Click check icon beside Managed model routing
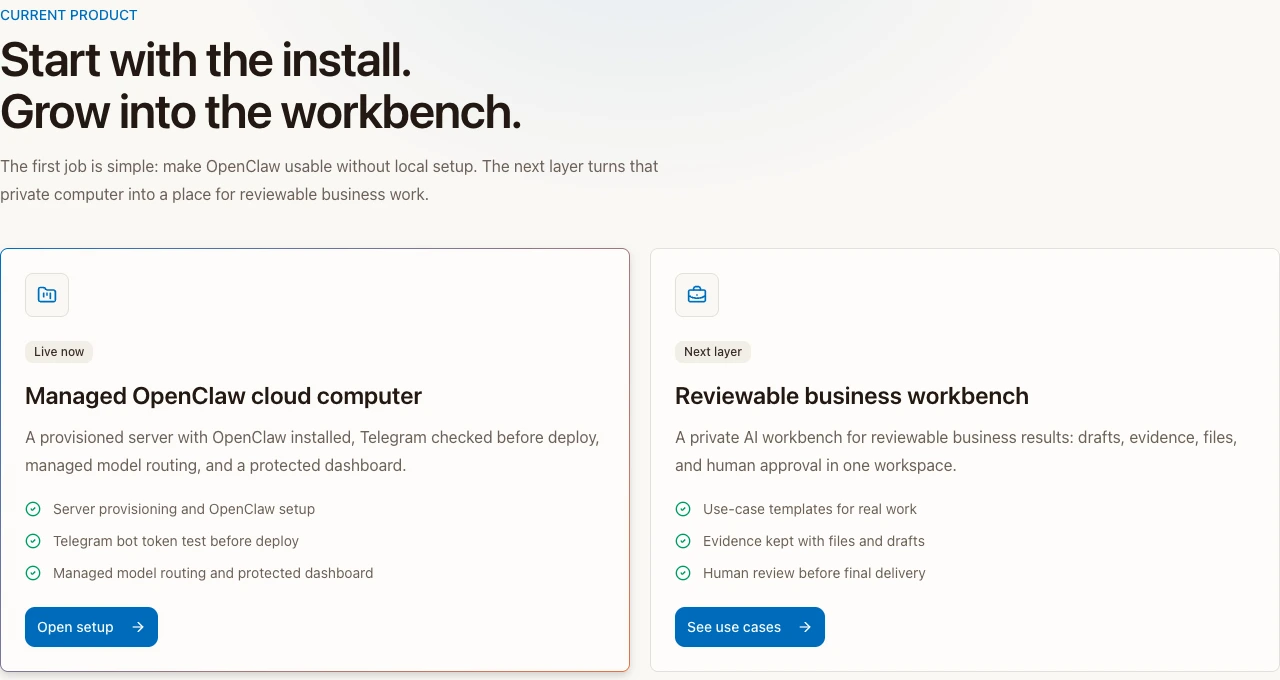Screen dimensions: 1280x680 pos(33,573)
